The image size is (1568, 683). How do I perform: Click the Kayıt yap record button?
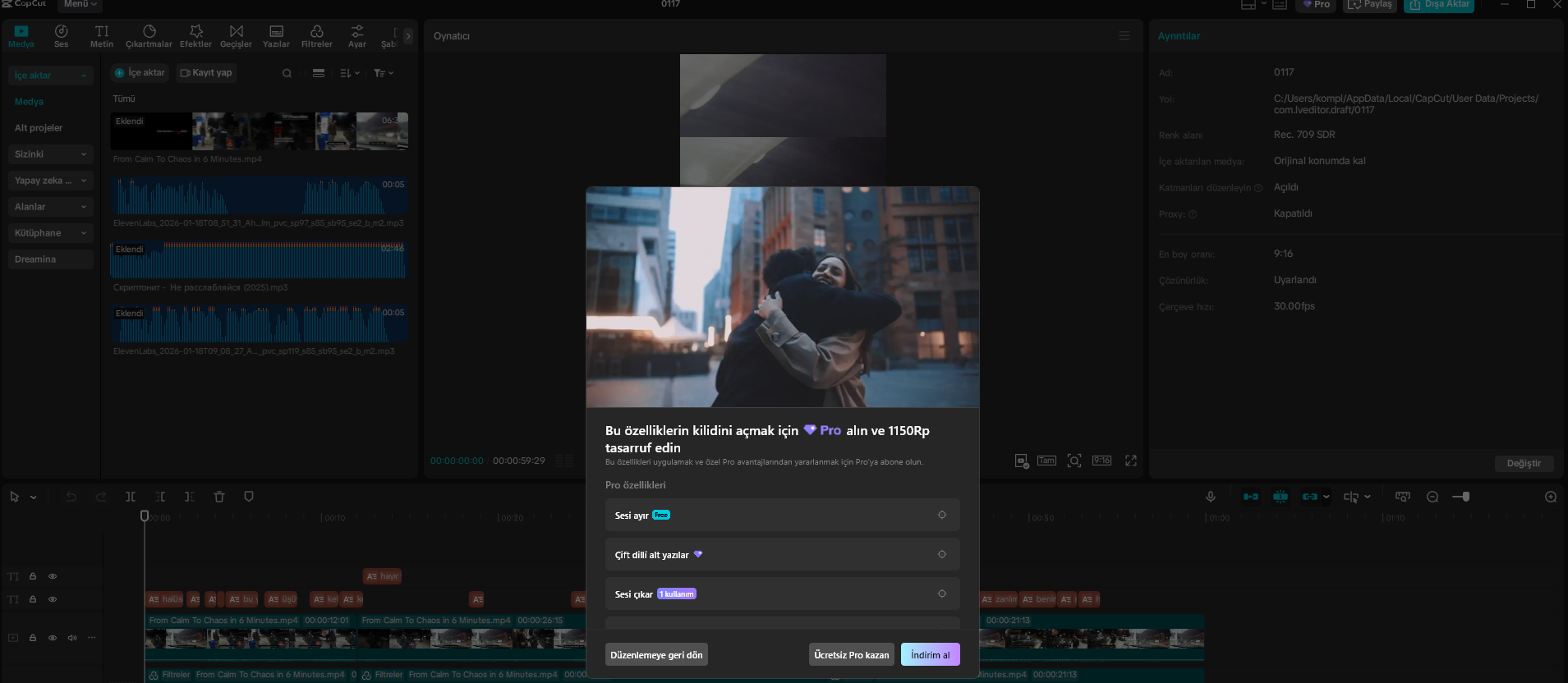pyautogui.click(x=206, y=73)
